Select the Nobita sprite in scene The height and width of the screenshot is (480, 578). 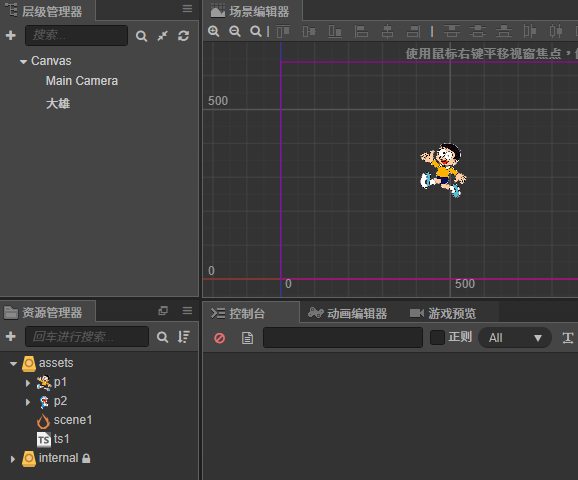[x=443, y=170]
